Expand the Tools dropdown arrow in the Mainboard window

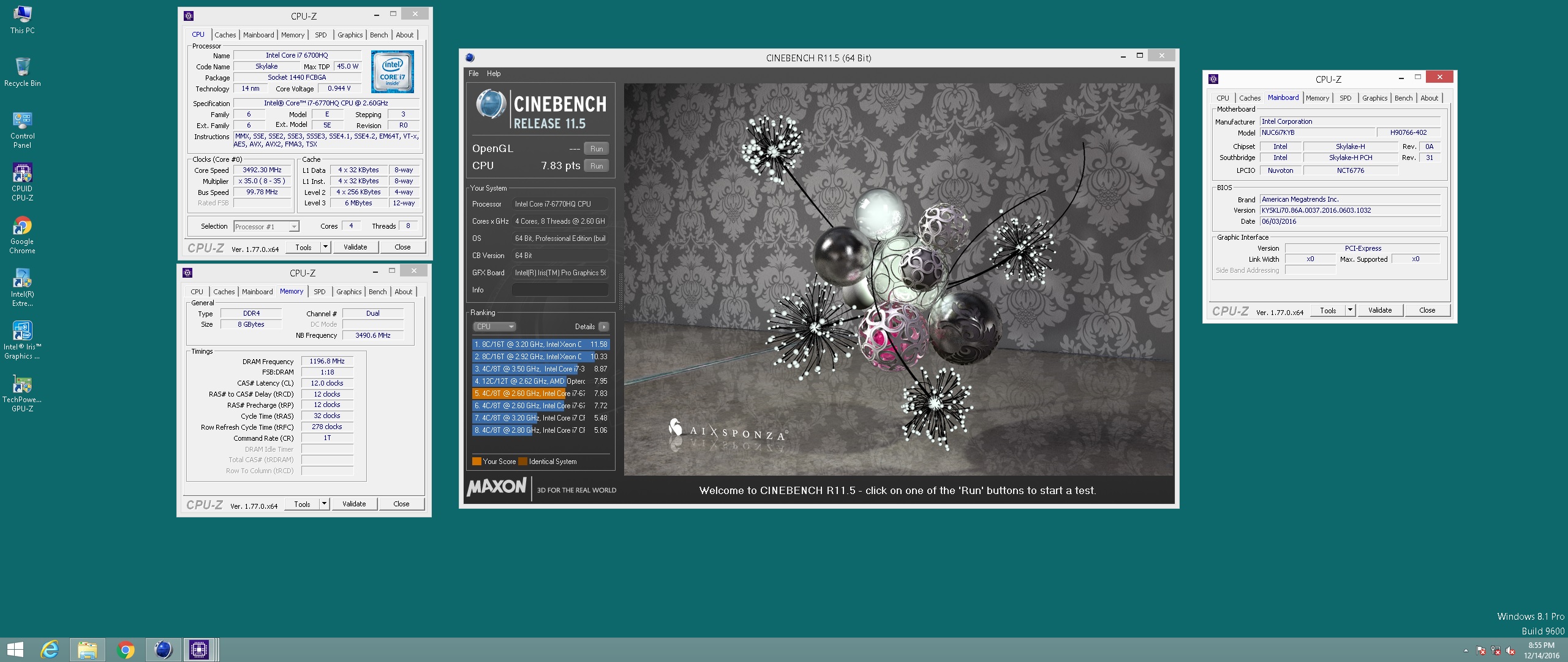[x=1350, y=310]
